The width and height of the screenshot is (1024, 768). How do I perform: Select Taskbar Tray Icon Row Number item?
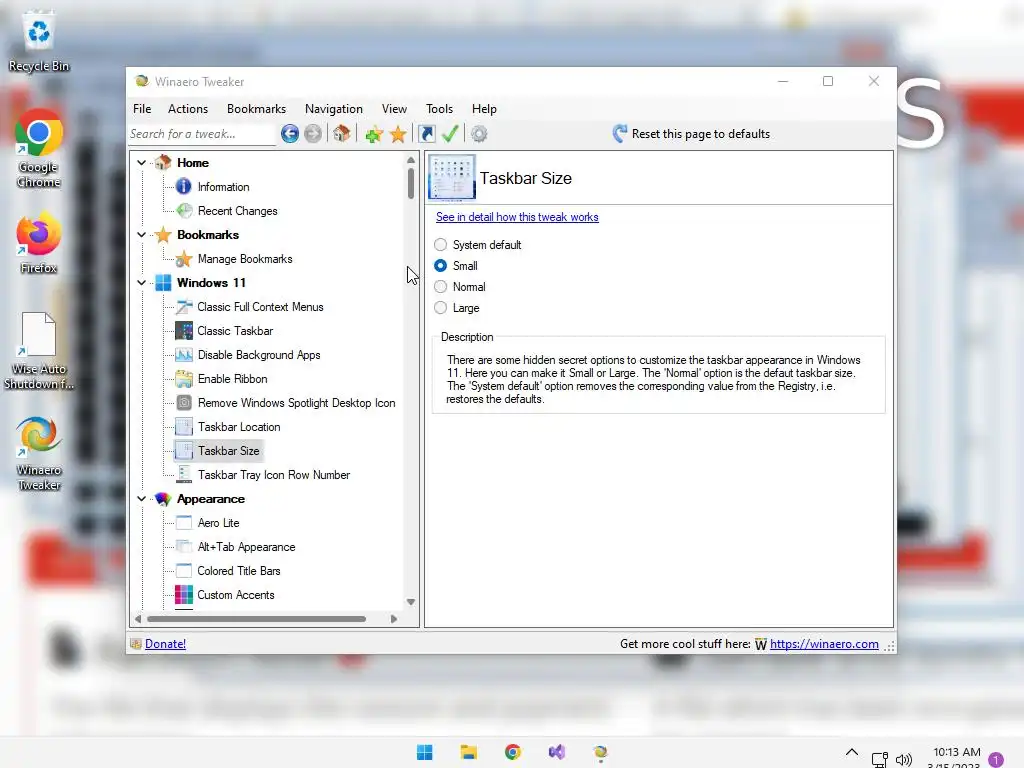click(274, 475)
